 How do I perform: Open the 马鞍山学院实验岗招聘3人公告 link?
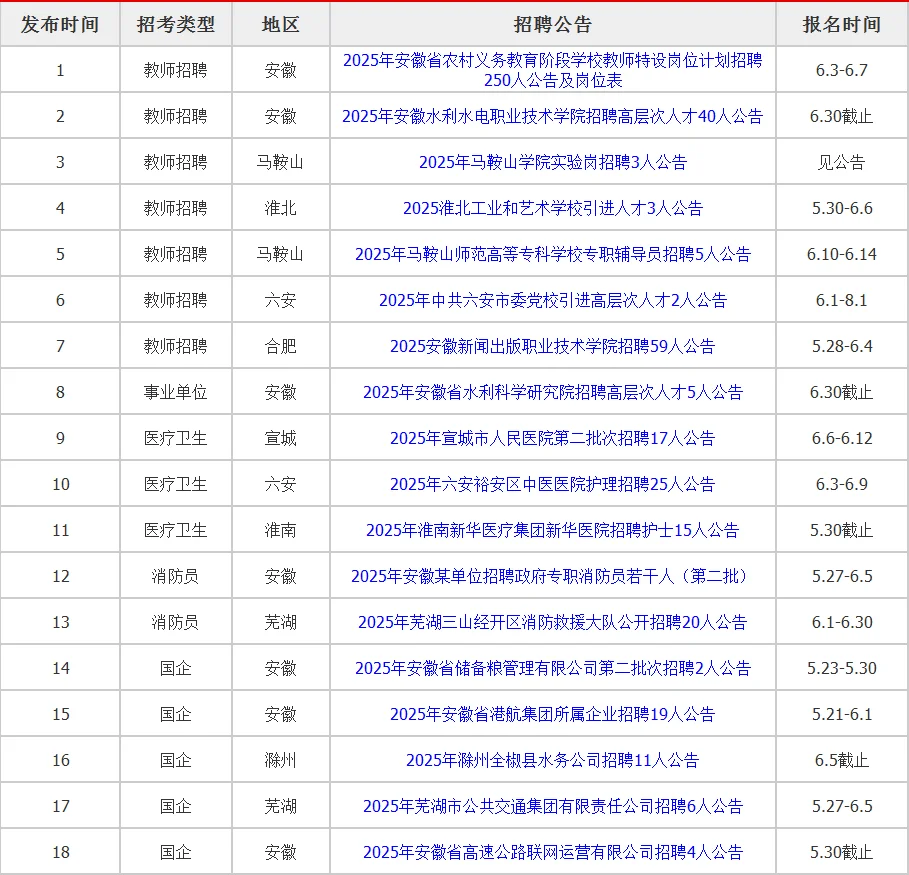[x=552, y=162]
